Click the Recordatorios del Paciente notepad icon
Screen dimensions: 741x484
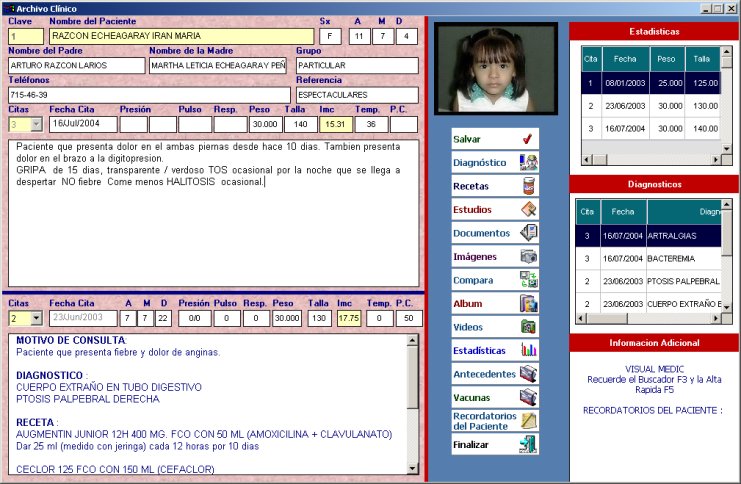click(529, 421)
